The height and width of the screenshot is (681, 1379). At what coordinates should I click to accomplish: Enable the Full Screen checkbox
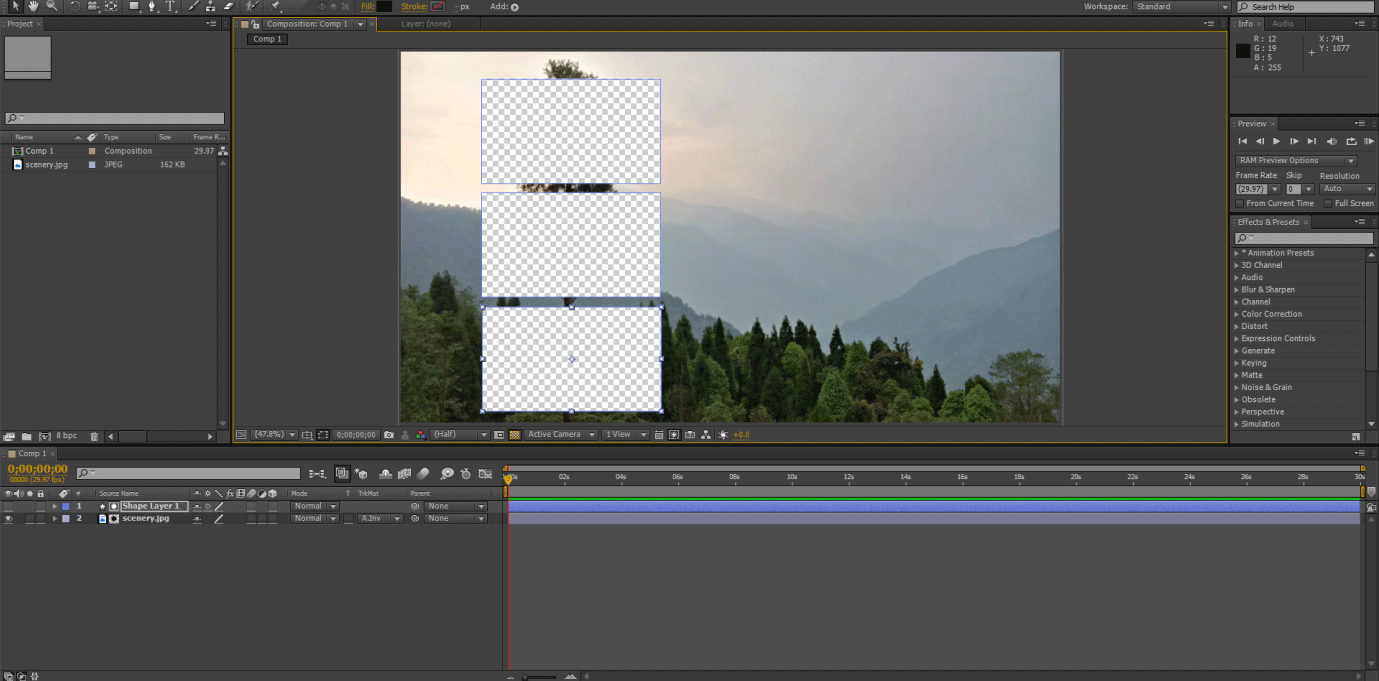coord(1328,203)
